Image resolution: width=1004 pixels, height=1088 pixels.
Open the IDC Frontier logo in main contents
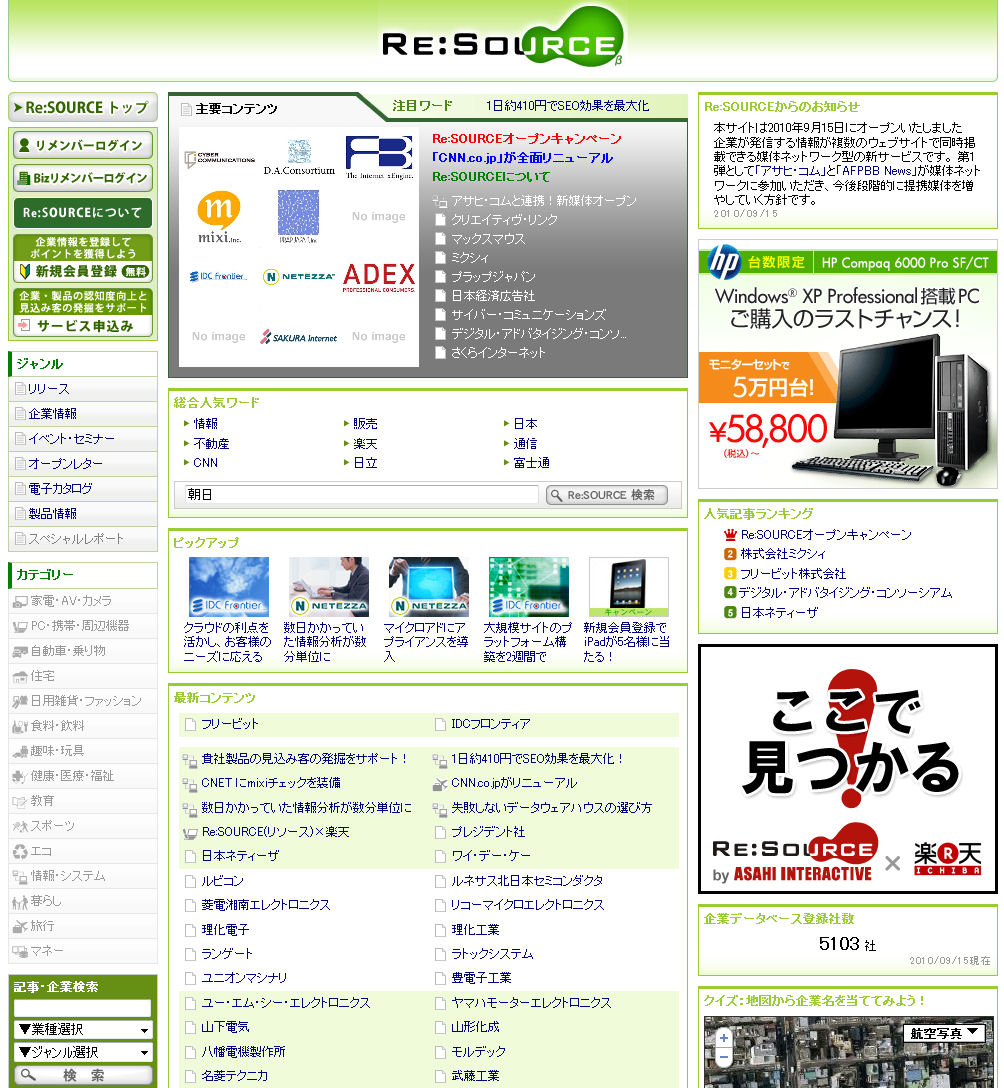pyautogui.click(x=218, y=276)
